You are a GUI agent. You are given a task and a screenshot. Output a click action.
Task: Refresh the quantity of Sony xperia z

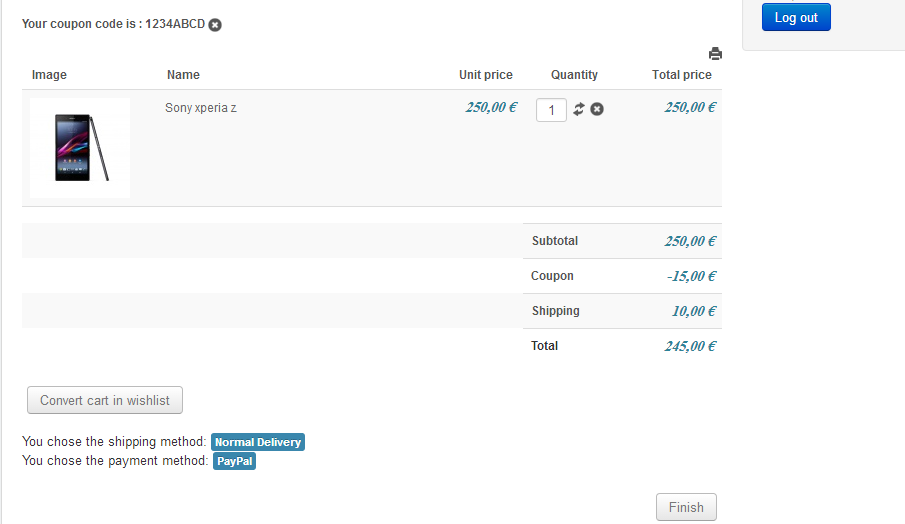point(579,109)
